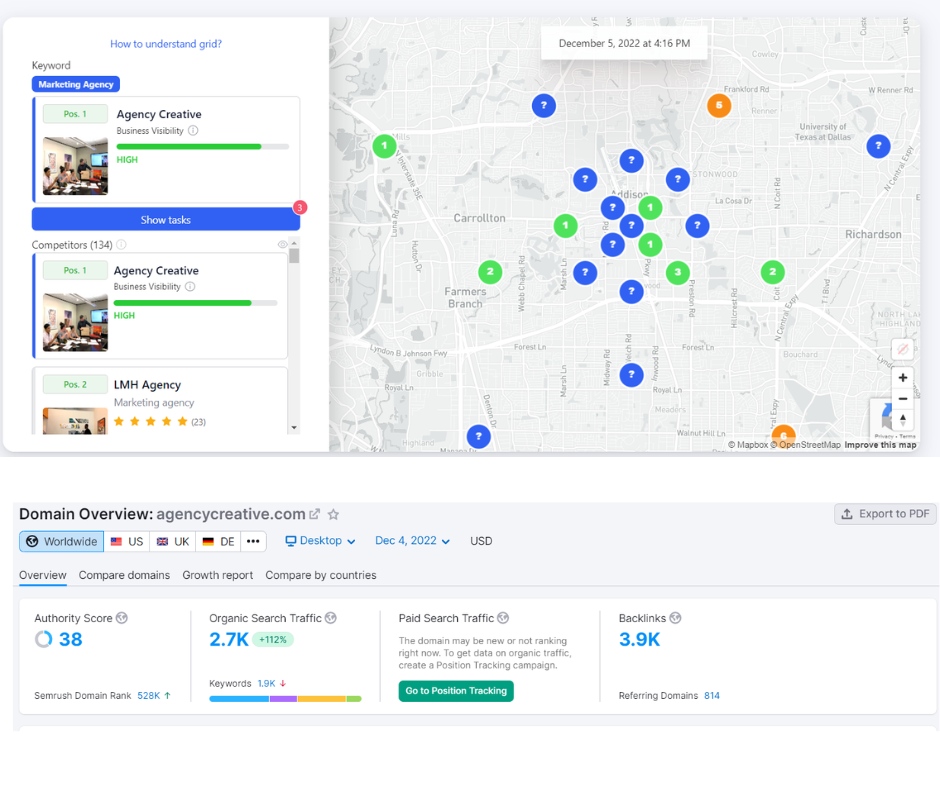Open info icon beside top Business Visibility
Screen dimensions: 940x788
[193, 130]
